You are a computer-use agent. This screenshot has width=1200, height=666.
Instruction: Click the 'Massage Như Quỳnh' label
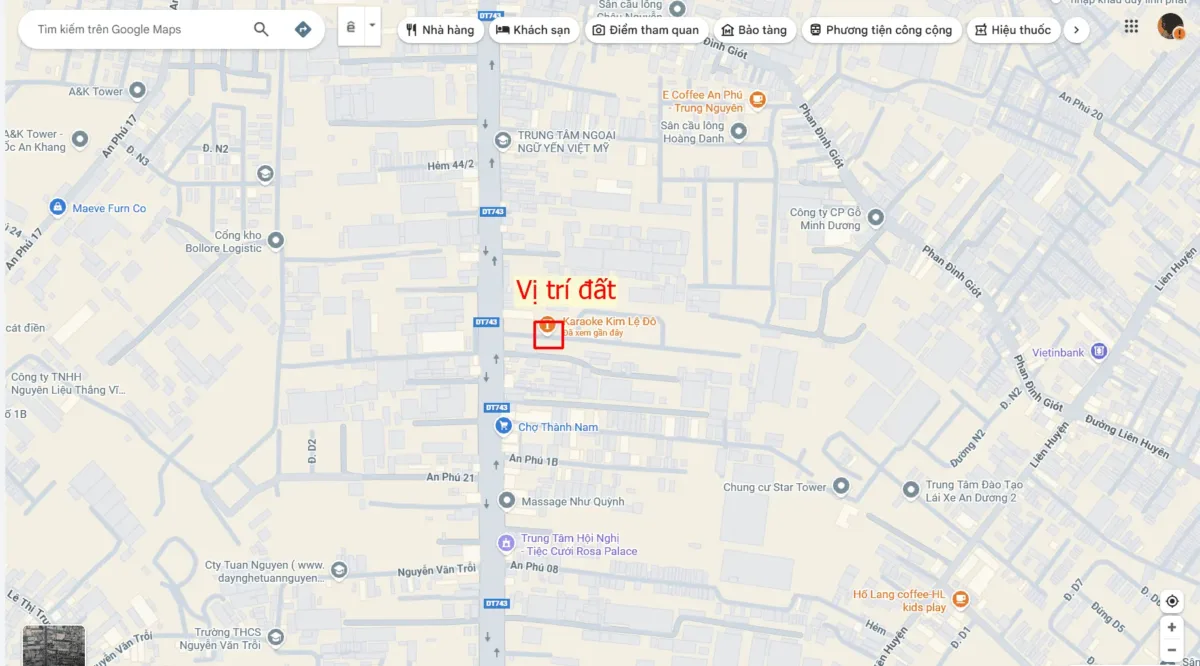(572, 501)
